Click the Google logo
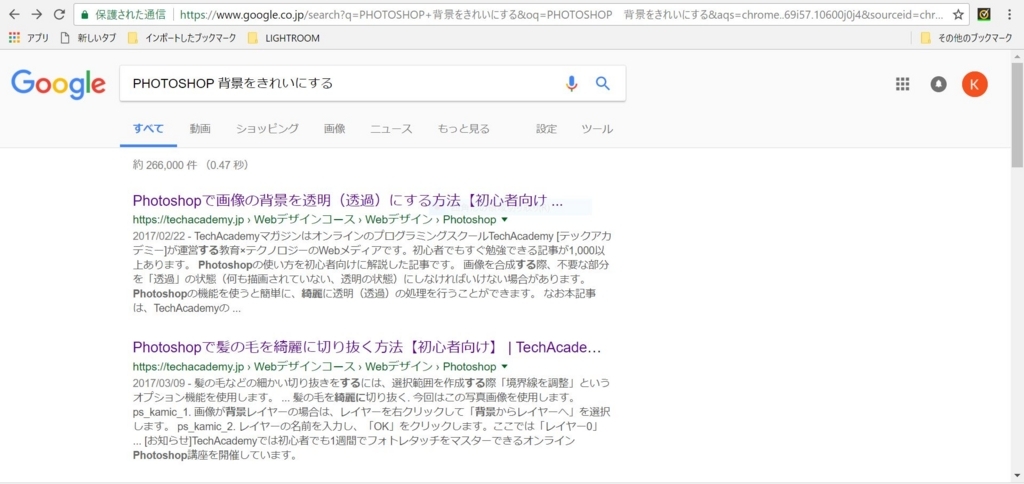 pyautogui.click(x=58, y=84)
